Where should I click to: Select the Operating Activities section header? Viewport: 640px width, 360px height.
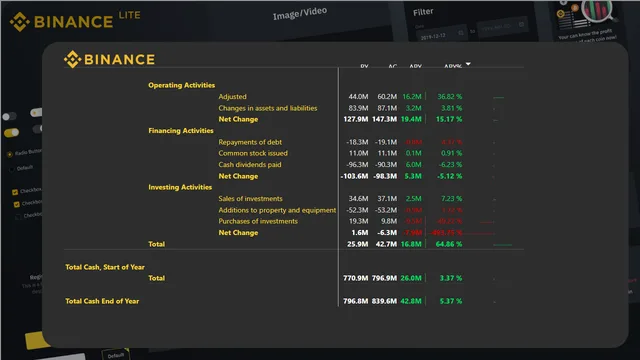click(182, 85)
